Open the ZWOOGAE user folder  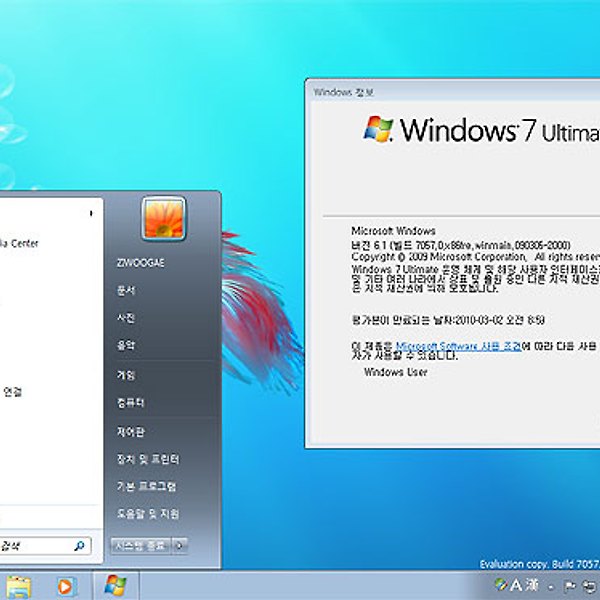pyautogui.click(x=140, y=263)
